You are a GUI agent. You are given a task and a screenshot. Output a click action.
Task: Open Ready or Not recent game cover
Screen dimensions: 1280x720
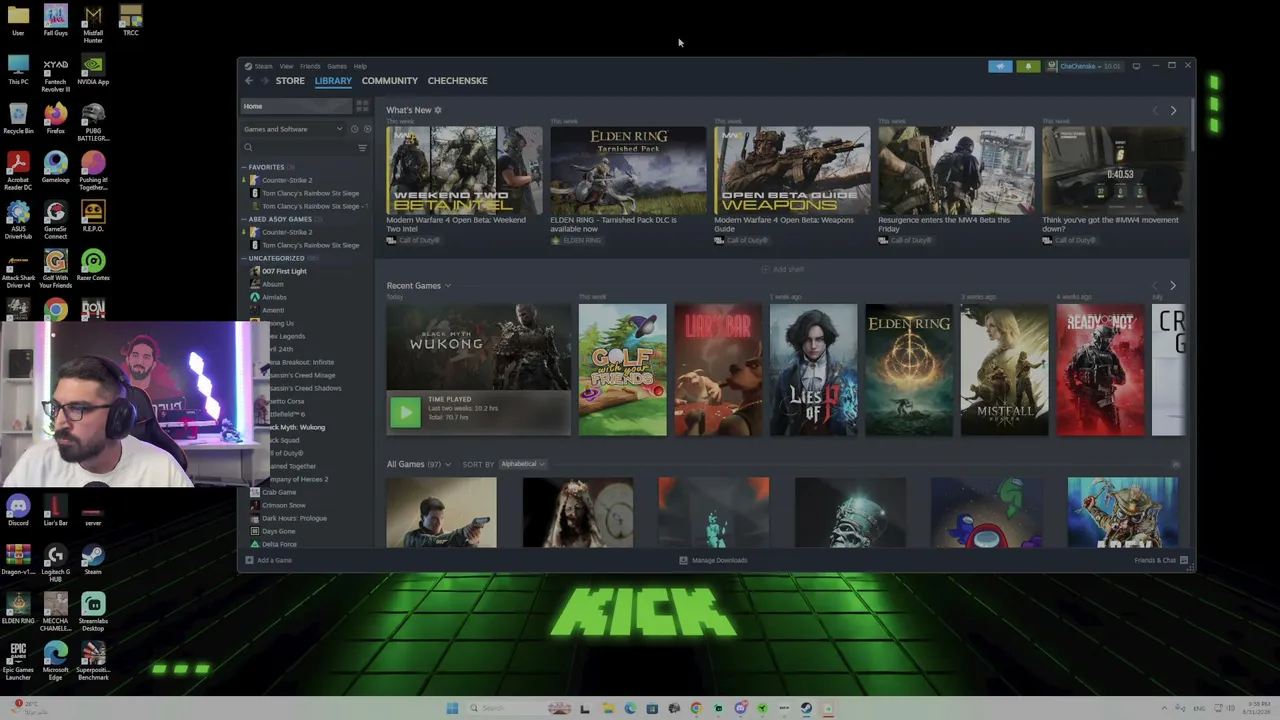coord(1100,370)
